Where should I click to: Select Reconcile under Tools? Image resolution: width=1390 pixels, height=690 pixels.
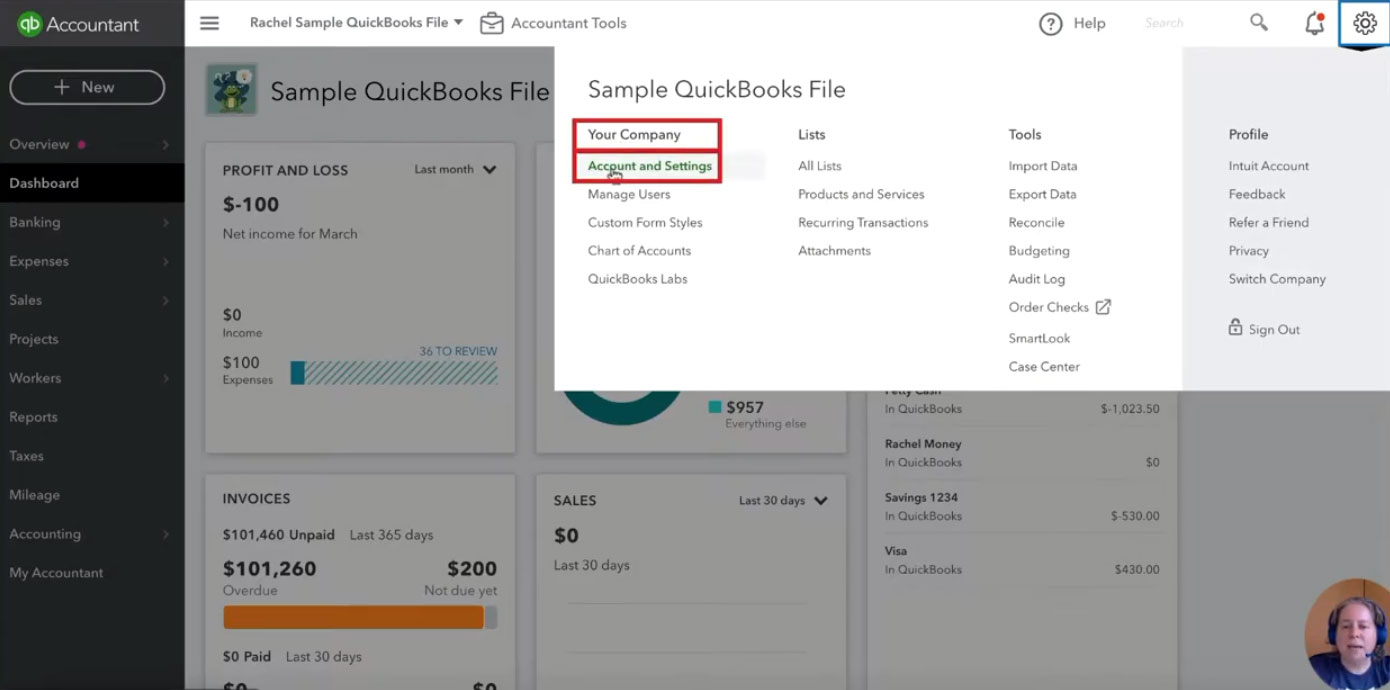point(1036,223)
